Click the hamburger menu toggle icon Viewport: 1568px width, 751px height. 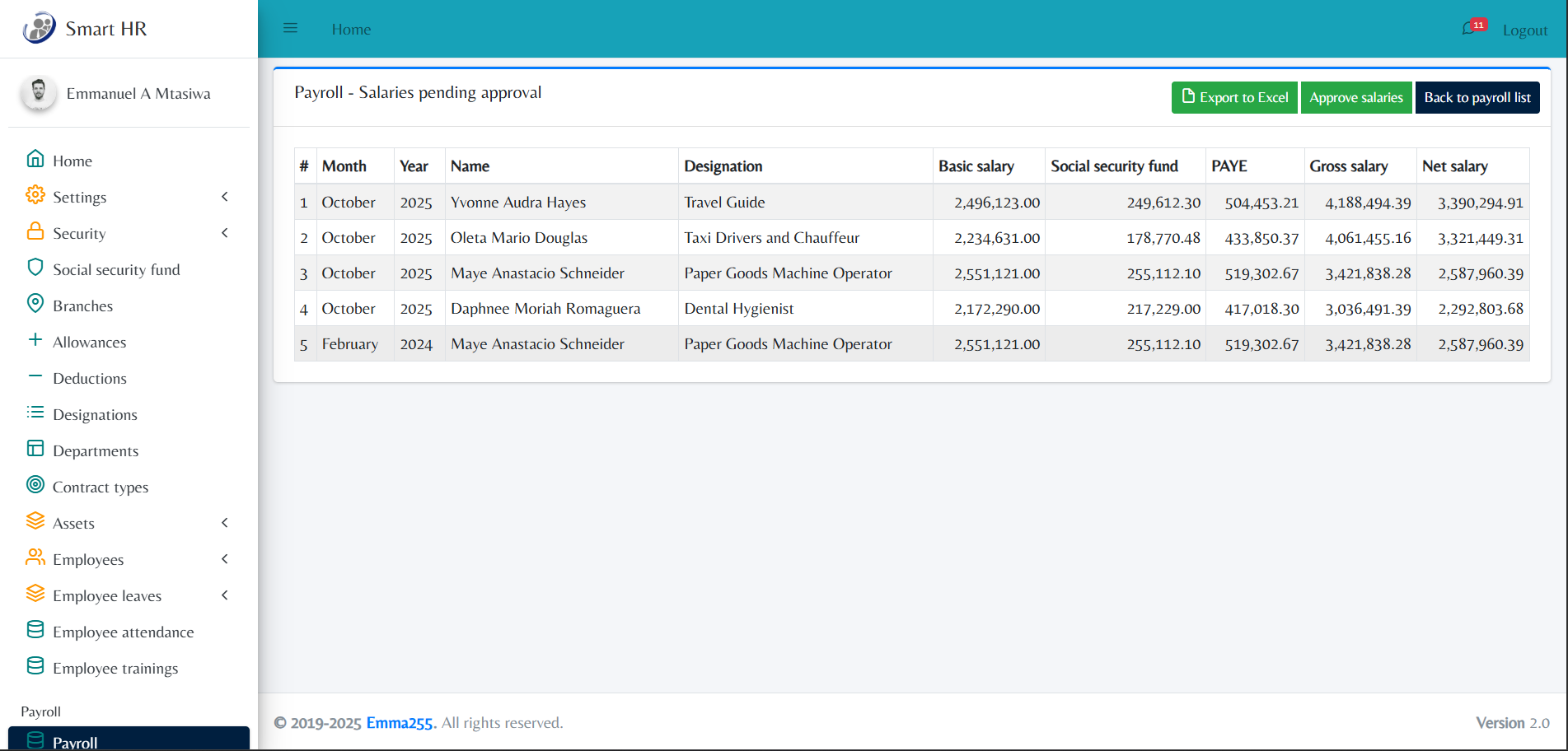(290, 28)
